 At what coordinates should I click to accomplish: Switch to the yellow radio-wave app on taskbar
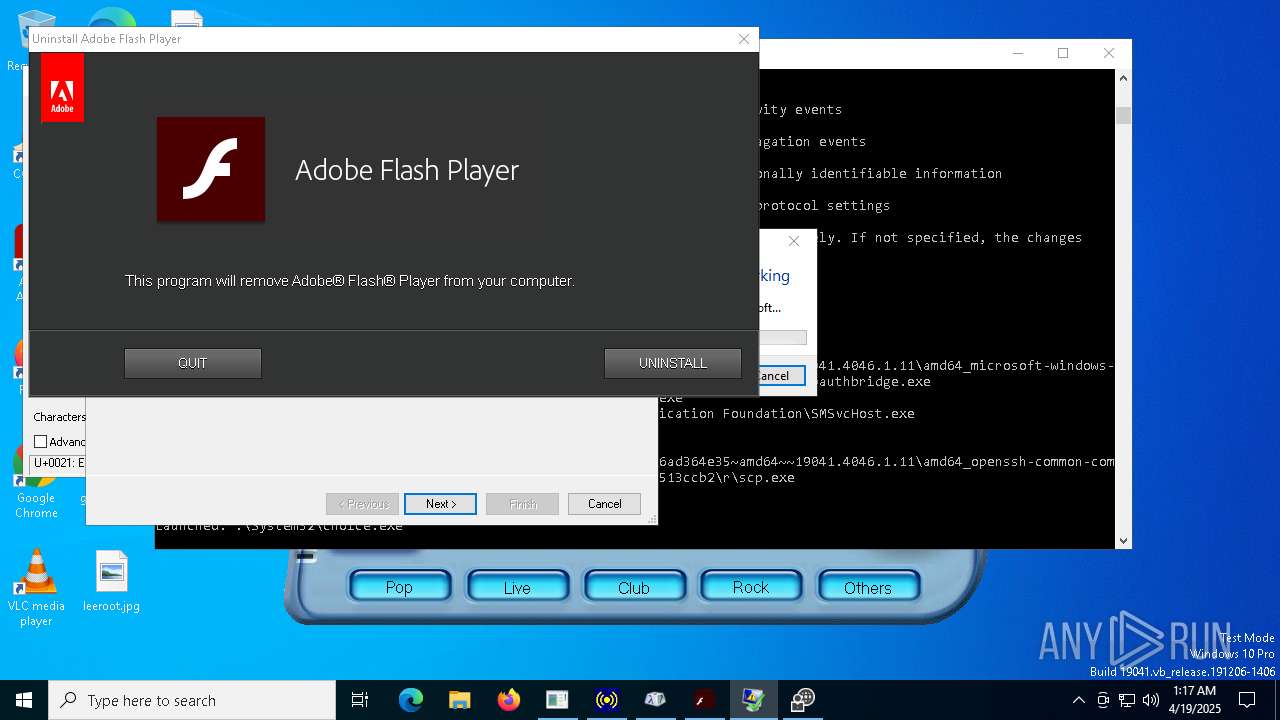pyautogui.click(x=606, y=700)
